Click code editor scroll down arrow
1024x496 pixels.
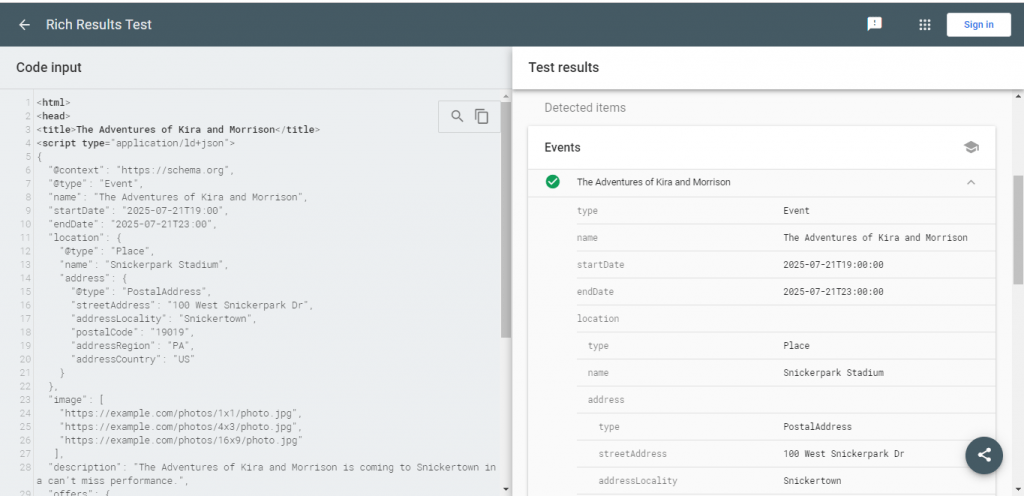pos(505,488)
